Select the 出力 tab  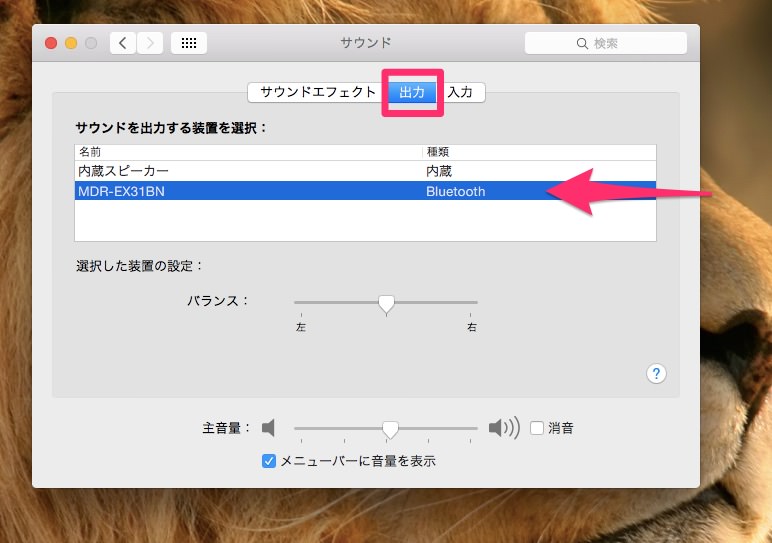pyautogui.click(x=412, y=92)
